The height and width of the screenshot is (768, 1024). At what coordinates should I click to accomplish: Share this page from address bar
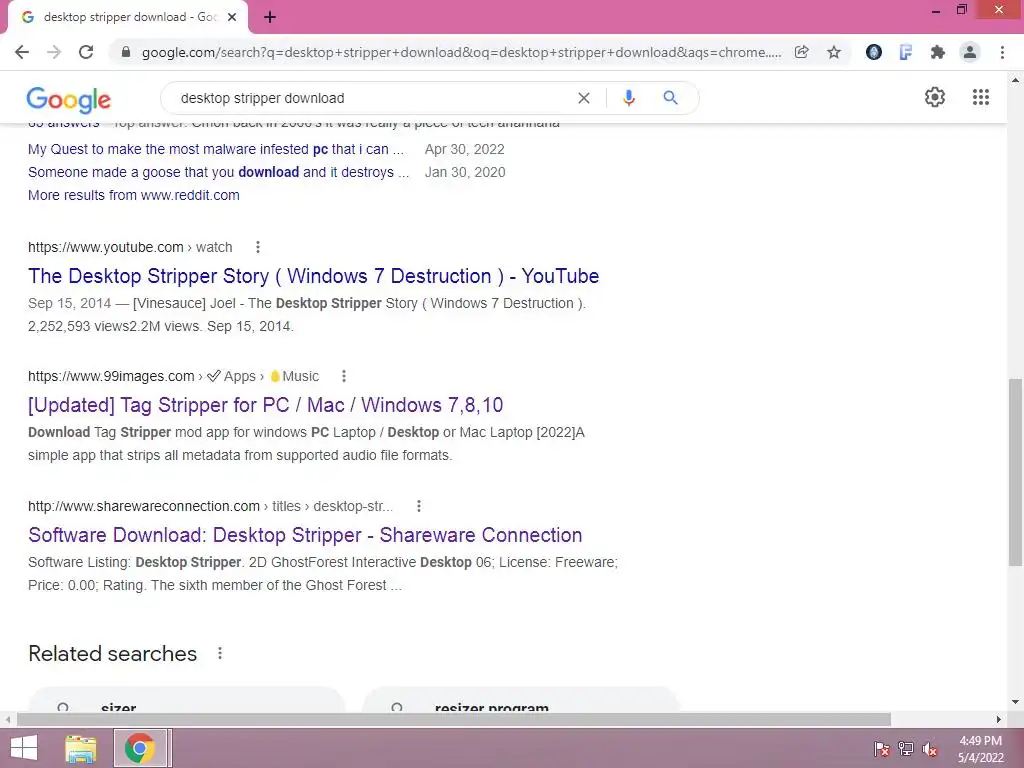coord(801,52)
